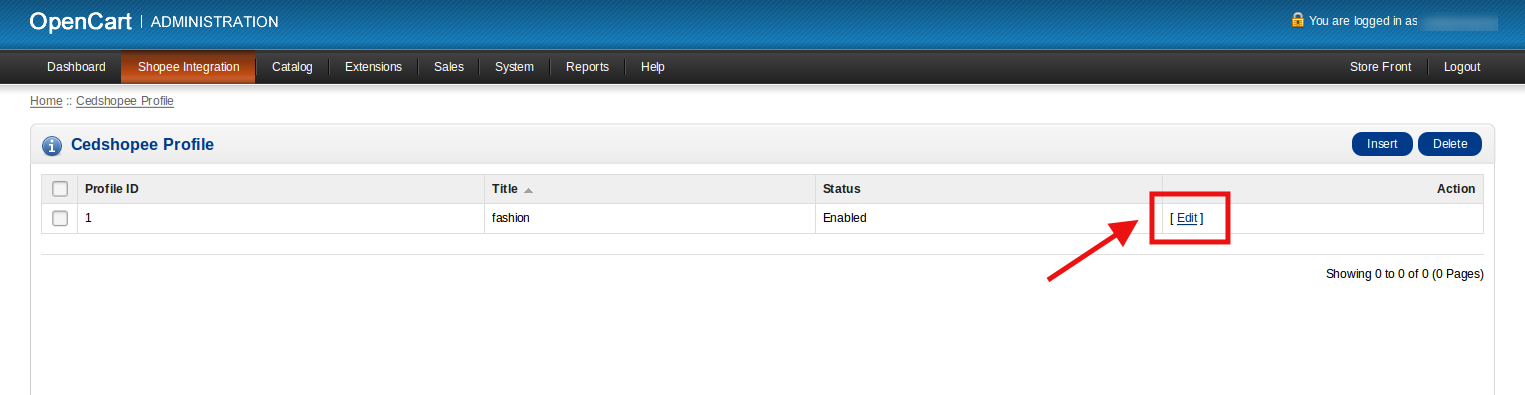Image resolution: width=1525 pixels, height=395 pixels.
Task: Open the System menu
Action: pyautogui.click(x=514, y=67)
